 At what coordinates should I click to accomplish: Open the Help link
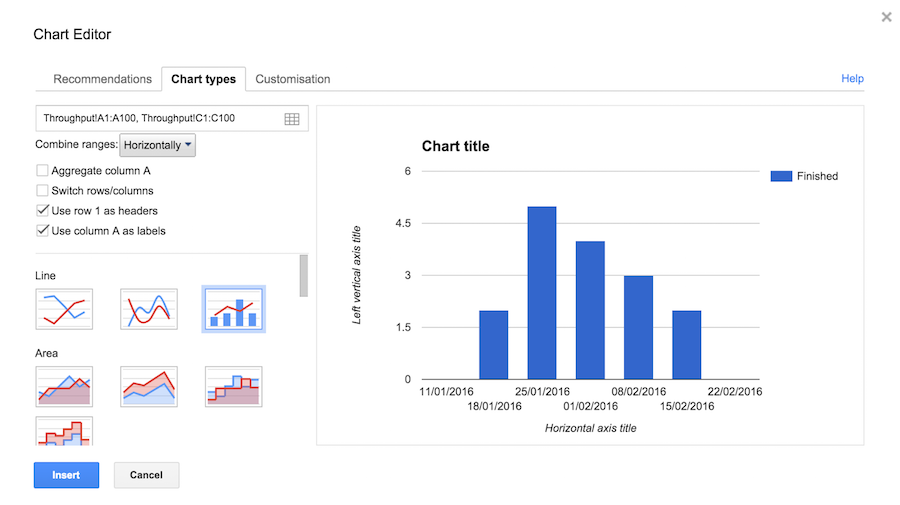tap(852, 79)
